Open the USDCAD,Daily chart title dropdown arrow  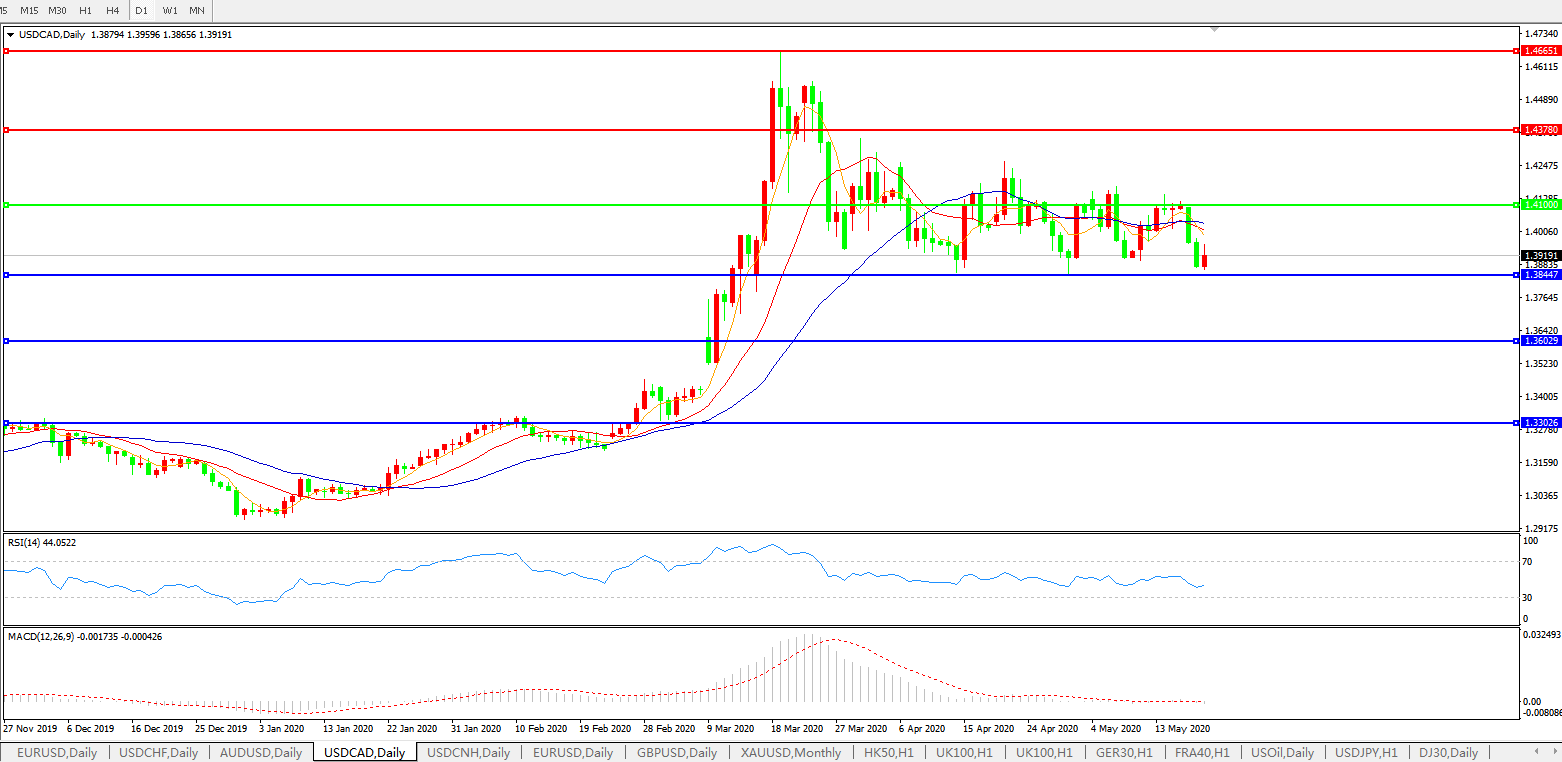11,35
